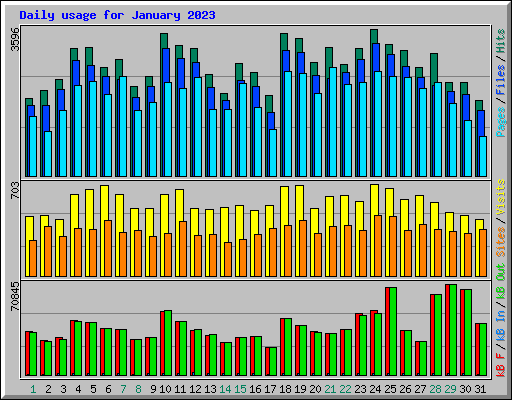Click day label 13 on the x-axis

click(x=210, y=389)
